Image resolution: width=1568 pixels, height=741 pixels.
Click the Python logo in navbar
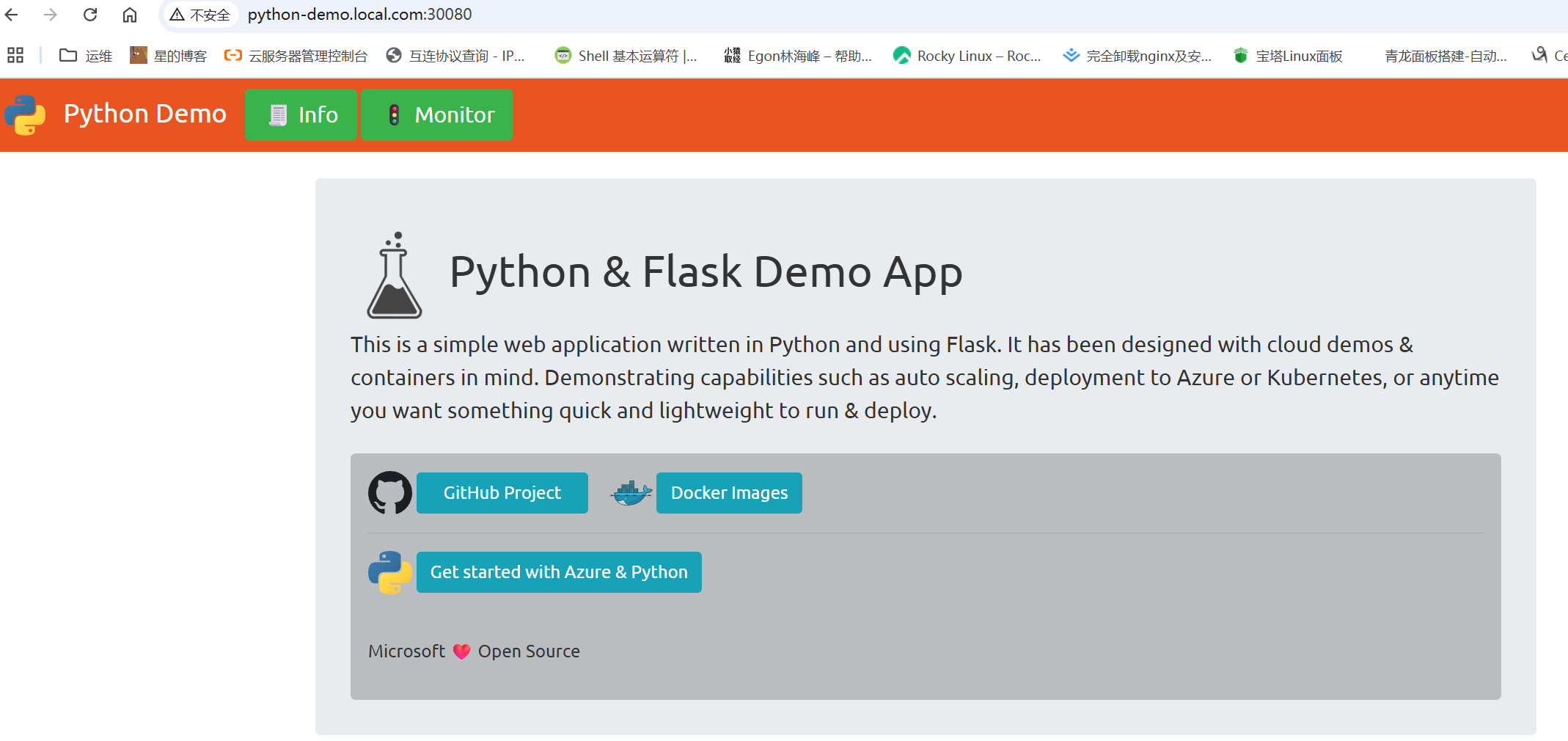pos(25,115)
